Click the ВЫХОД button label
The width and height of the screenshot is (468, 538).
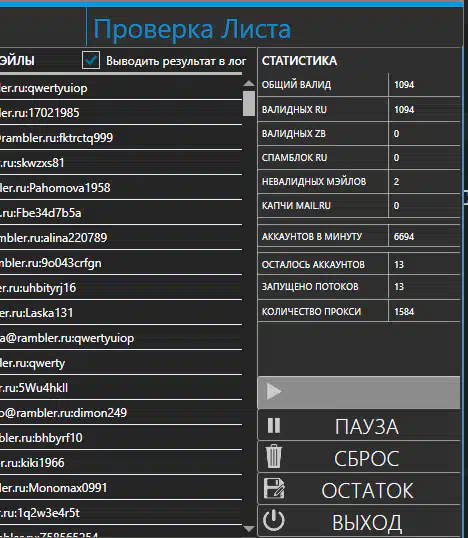pyautogui.click(x=367, y=523)
